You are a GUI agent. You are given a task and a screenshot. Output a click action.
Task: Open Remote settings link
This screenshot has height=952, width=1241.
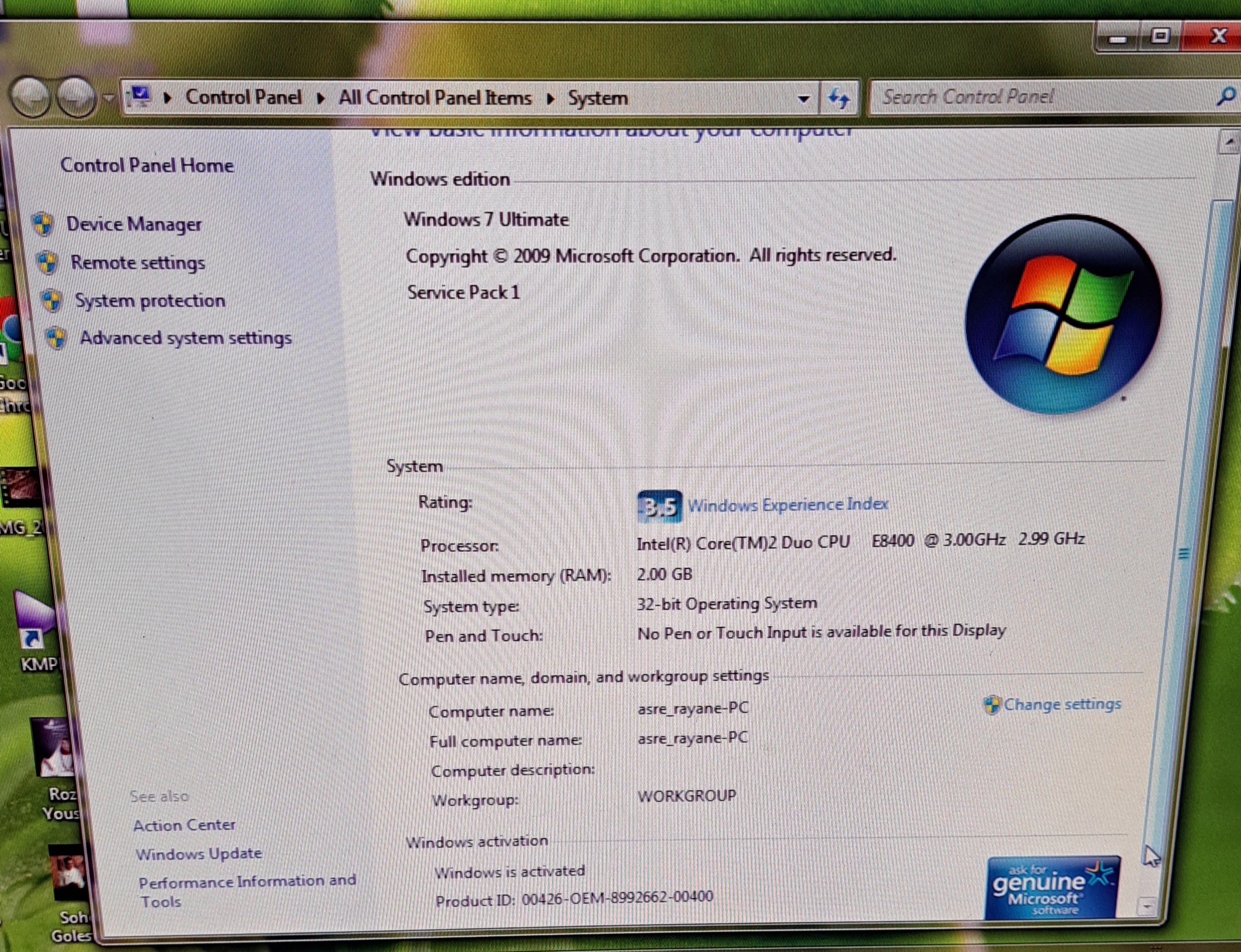click(138, 263)
